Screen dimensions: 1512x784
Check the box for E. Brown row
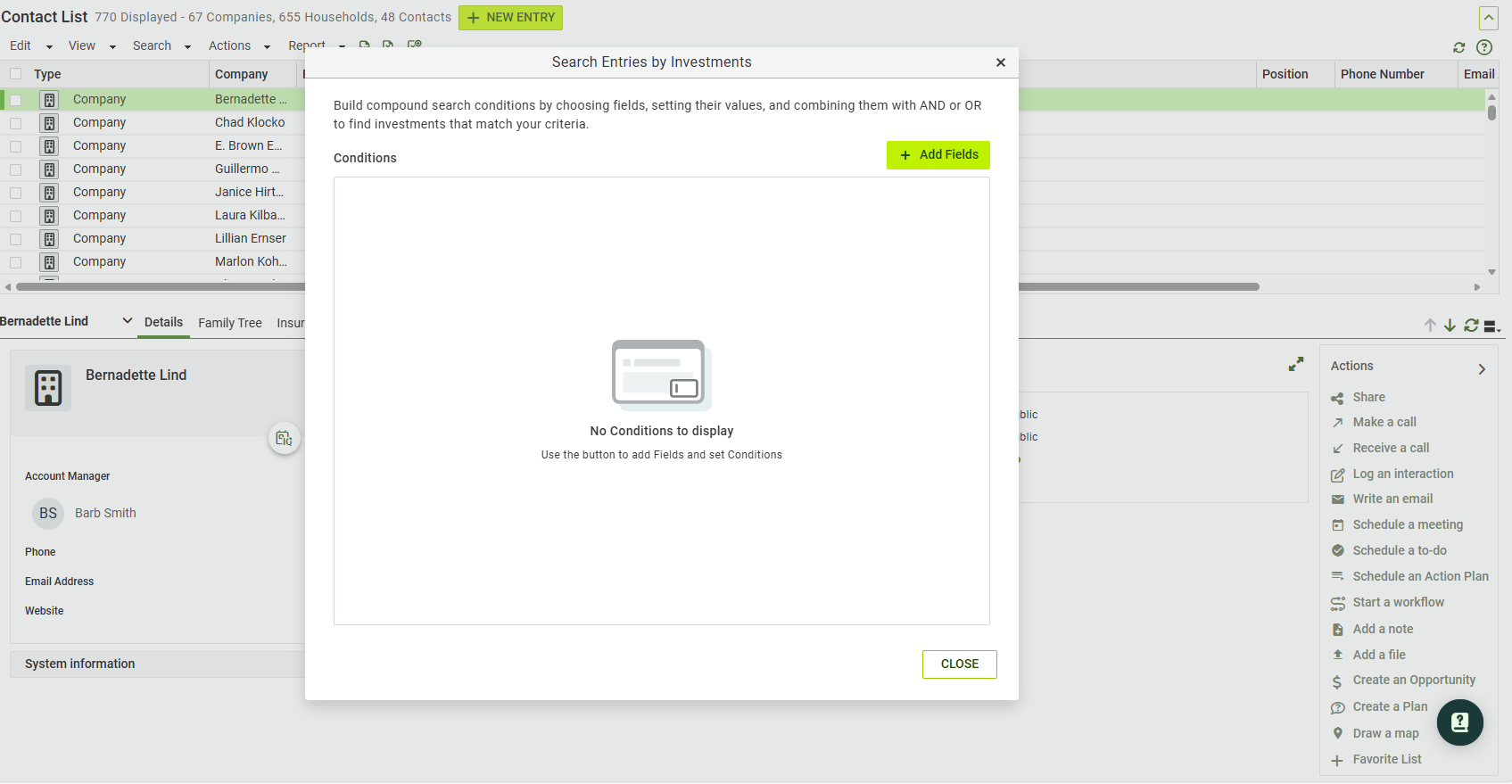pos(15,146)
